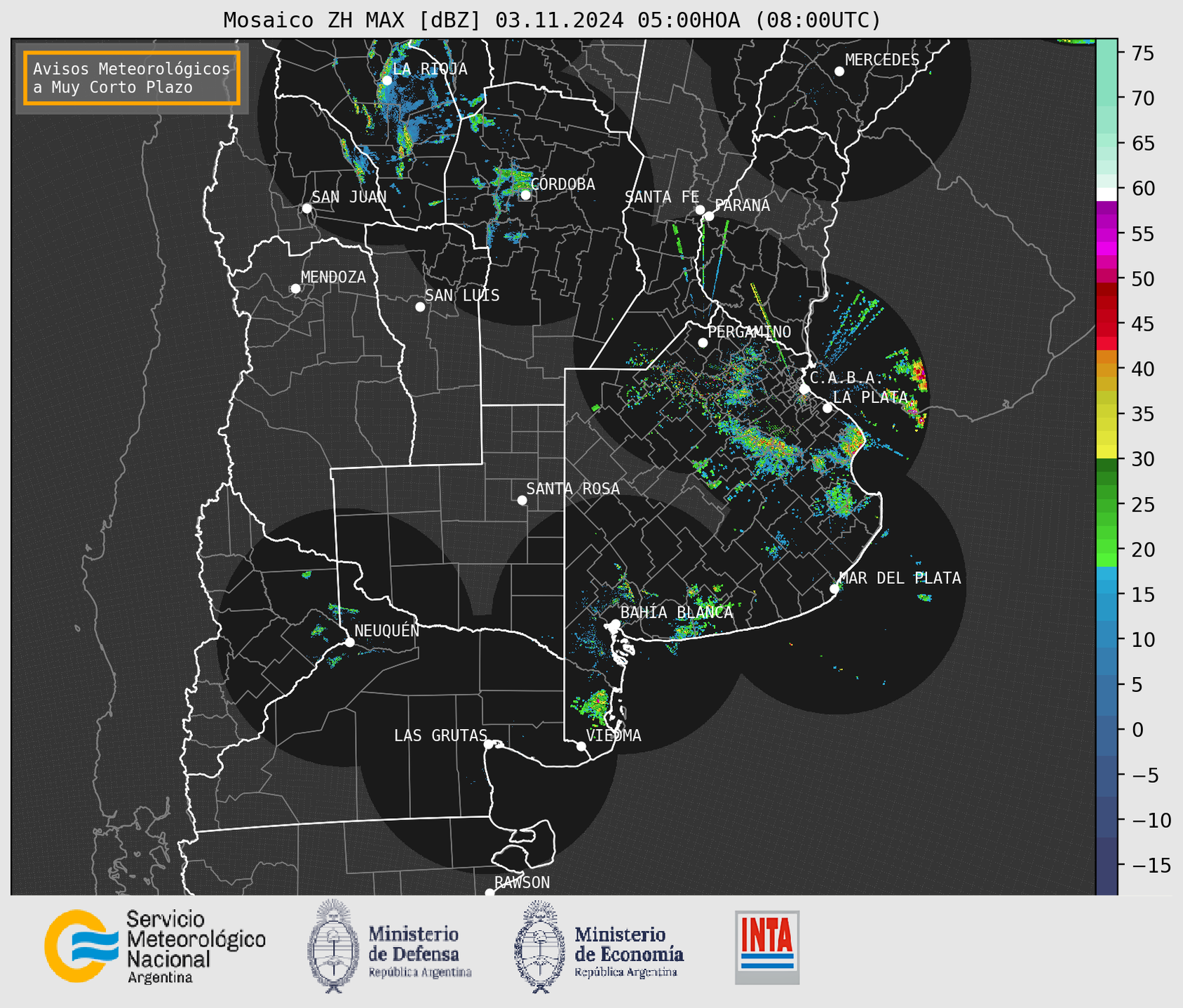Click the PERGAMINO label text

(750, 332)
